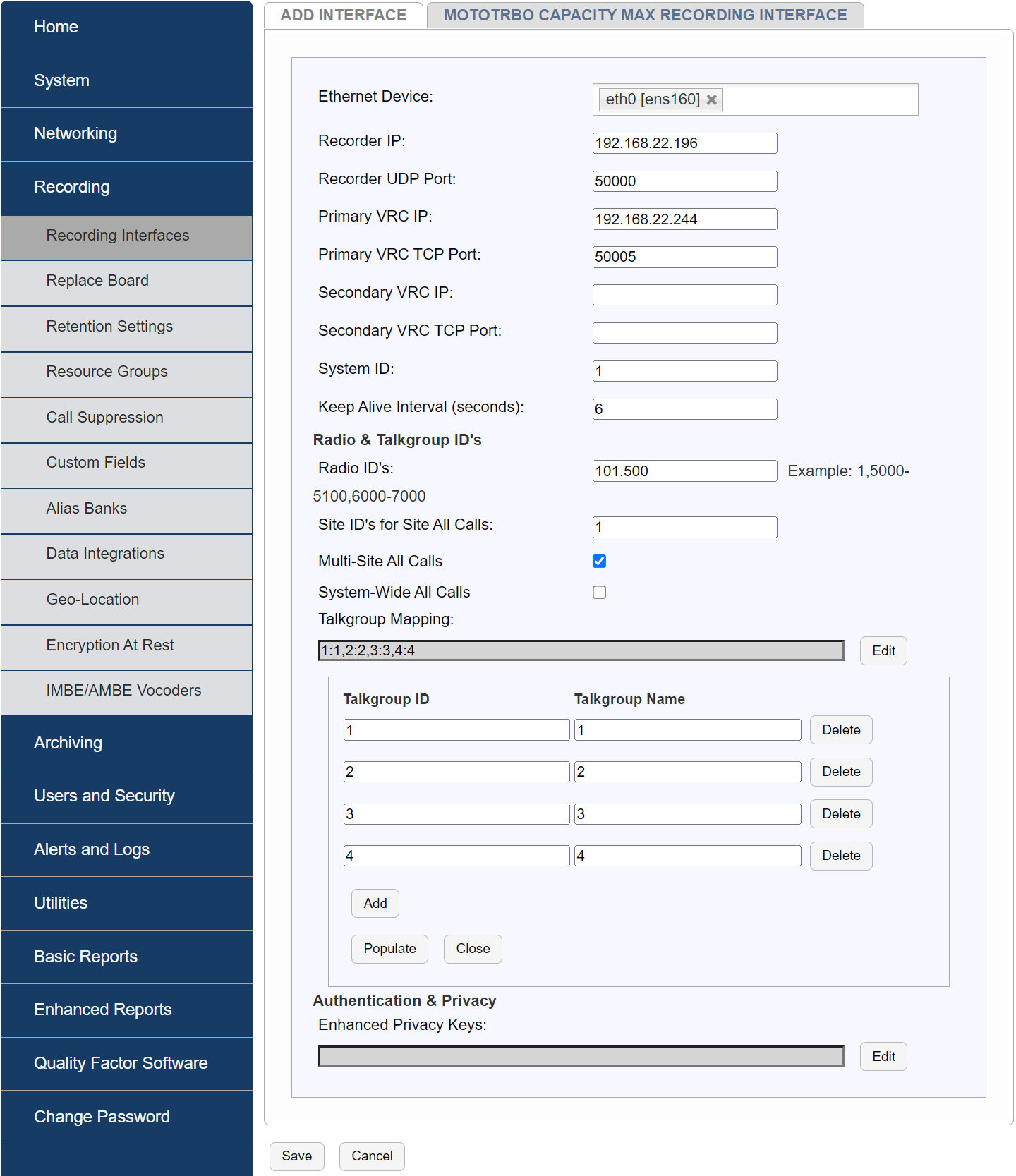Select the Primary VRC IP field
Viewport: 1016px width, 1176px height.
(685, 219)
